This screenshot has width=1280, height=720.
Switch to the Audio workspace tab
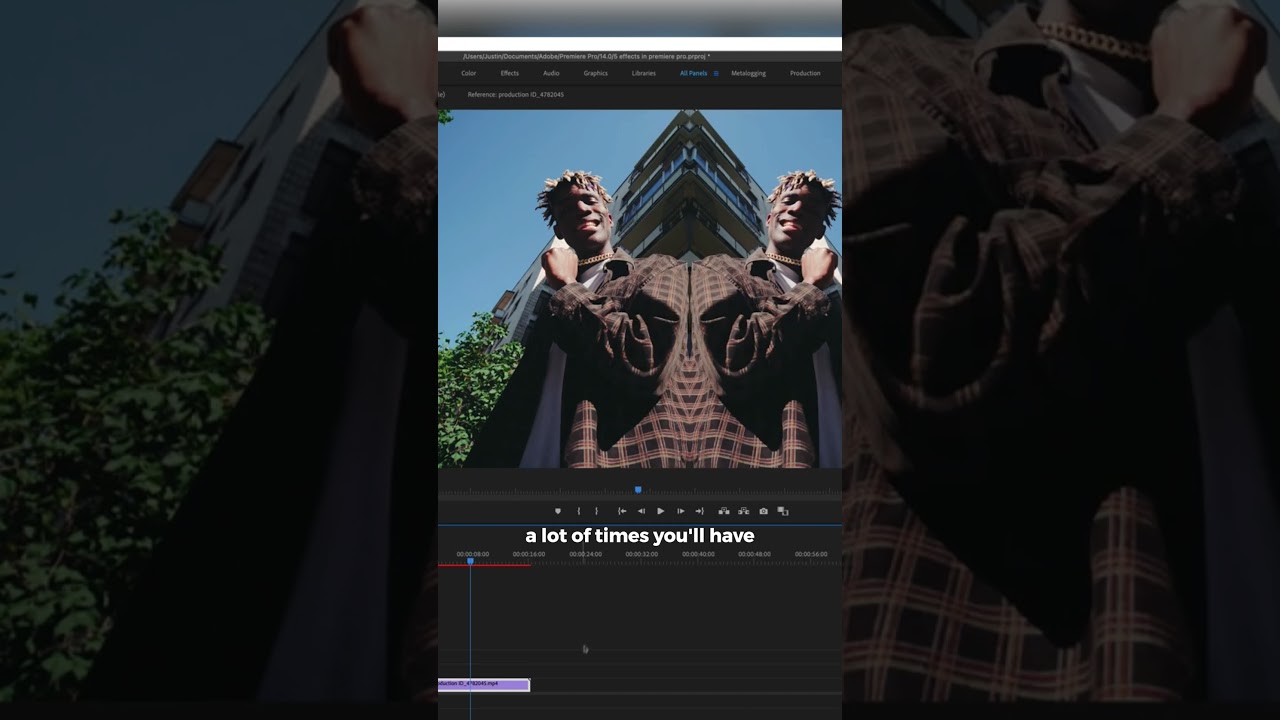pyautogui.click(x=551, y=73)
